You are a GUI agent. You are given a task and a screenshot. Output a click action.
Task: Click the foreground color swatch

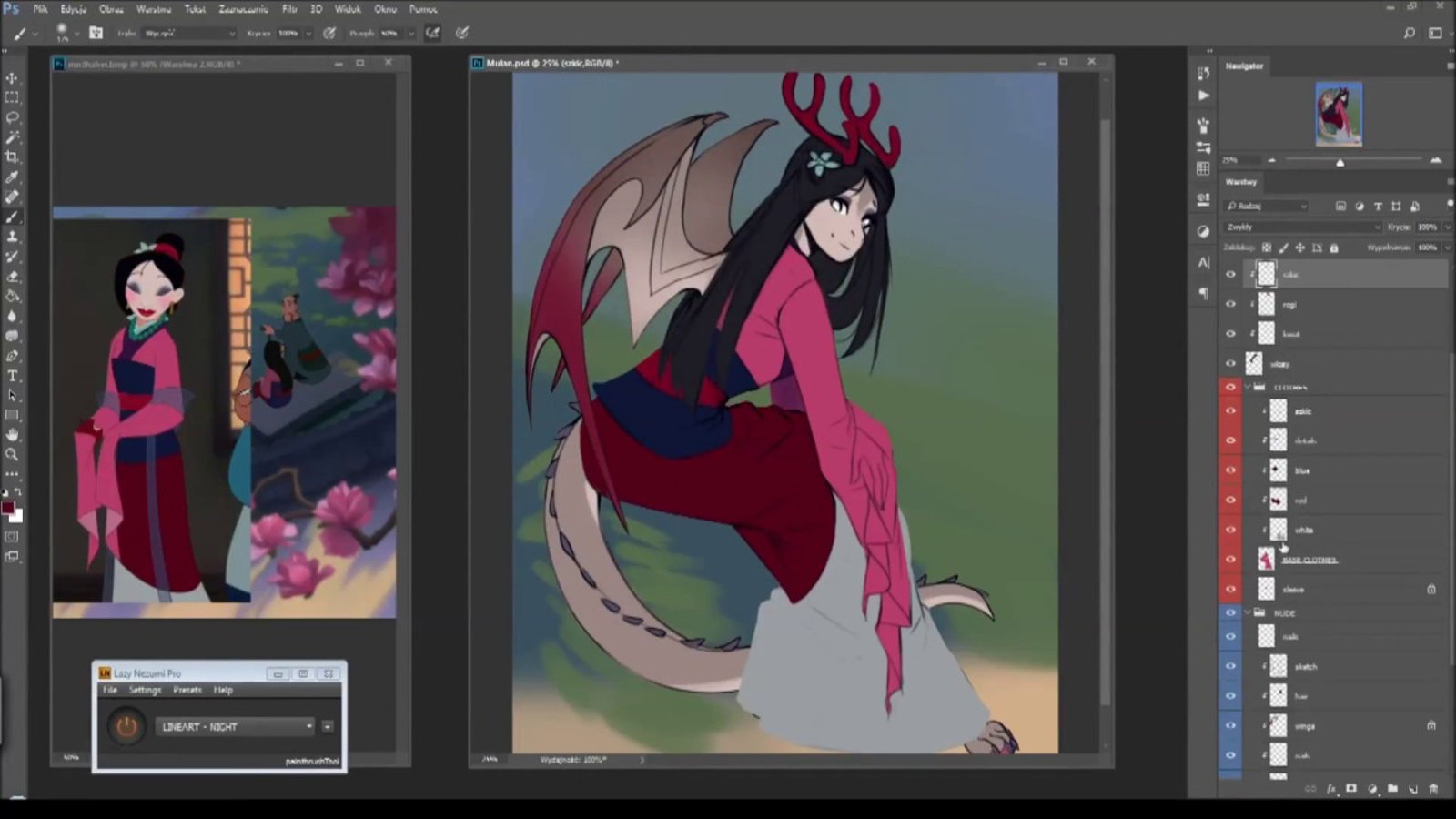tap(8, 508)
